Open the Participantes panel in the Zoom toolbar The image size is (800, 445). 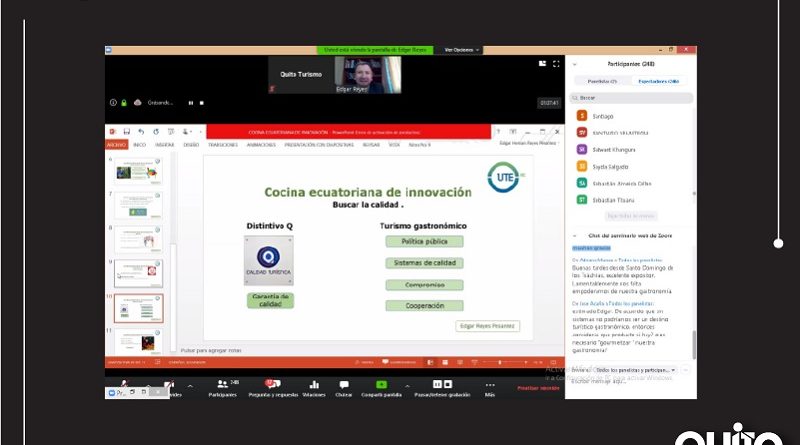223,388
